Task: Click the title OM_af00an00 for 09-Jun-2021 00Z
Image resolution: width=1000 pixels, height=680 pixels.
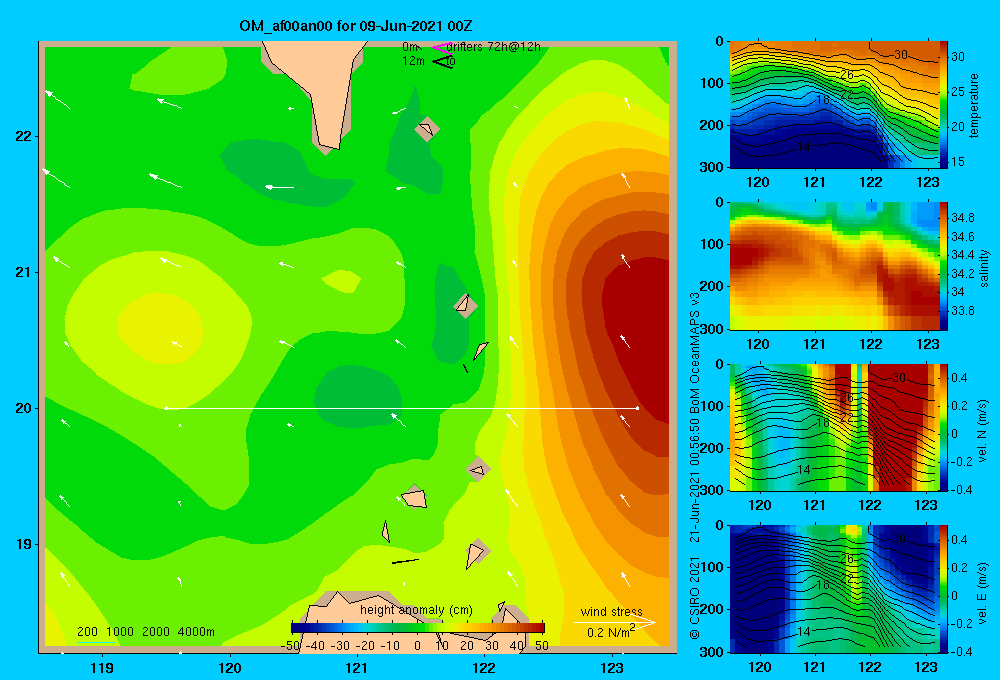Action: coord(355,26)
